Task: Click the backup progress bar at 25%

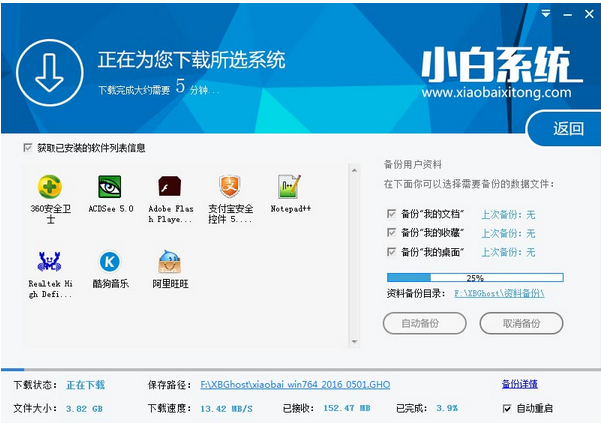Action: tap(474, 278)
